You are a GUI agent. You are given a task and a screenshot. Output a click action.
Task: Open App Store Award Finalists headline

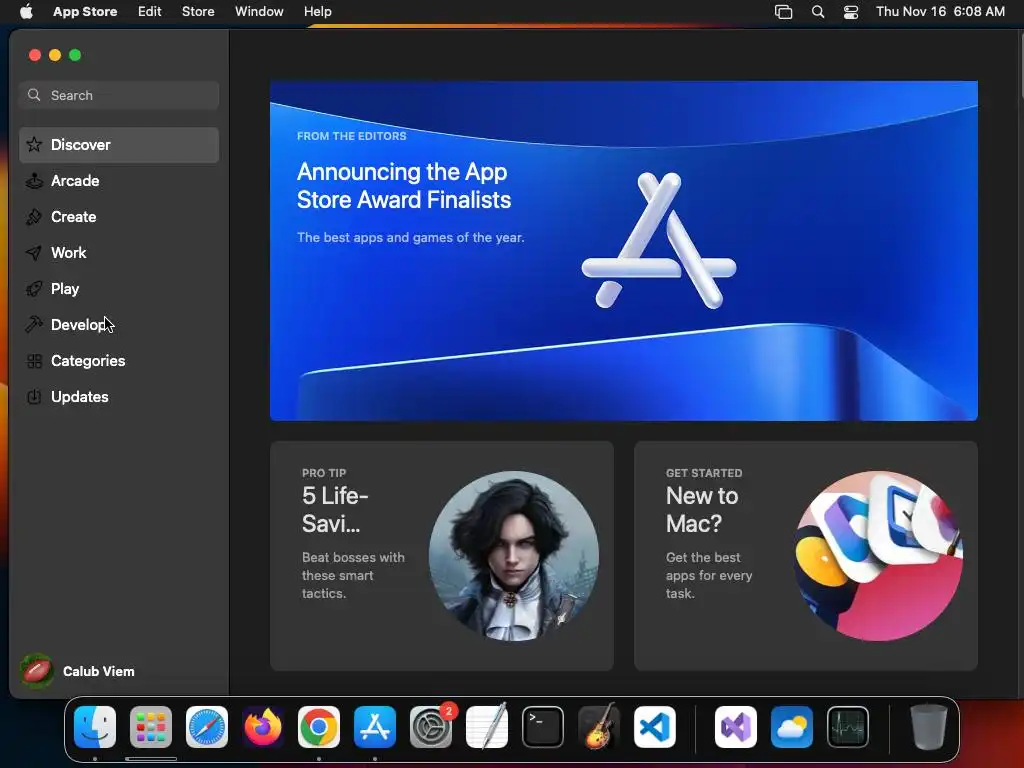click(x=404, y=185)
